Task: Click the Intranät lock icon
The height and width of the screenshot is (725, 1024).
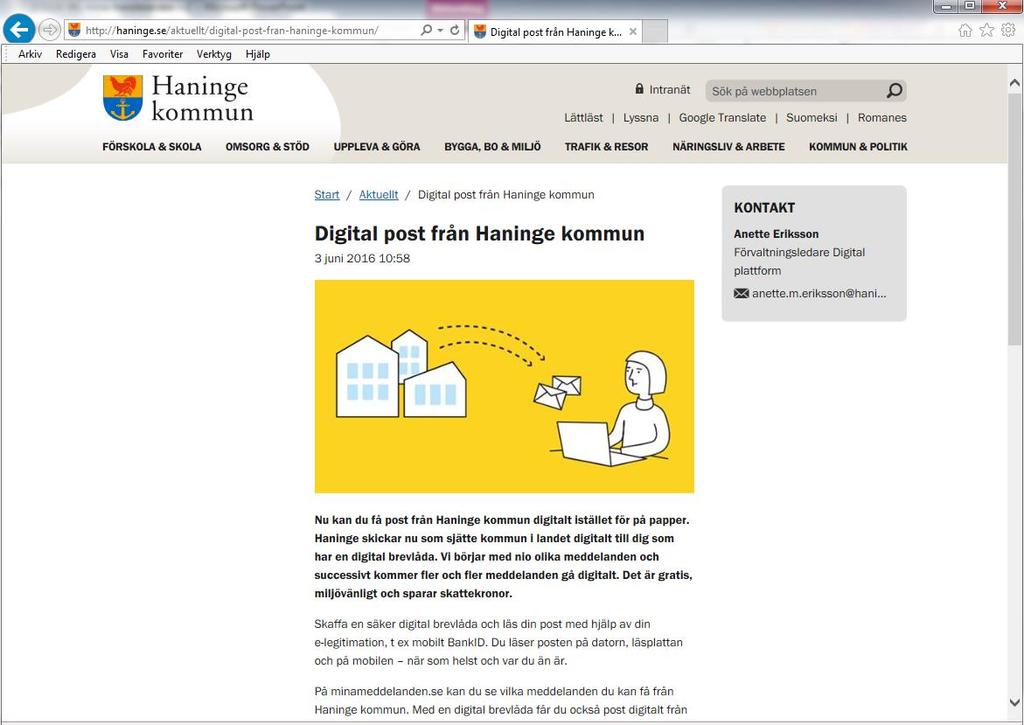Action: click(x=639, y=89)
